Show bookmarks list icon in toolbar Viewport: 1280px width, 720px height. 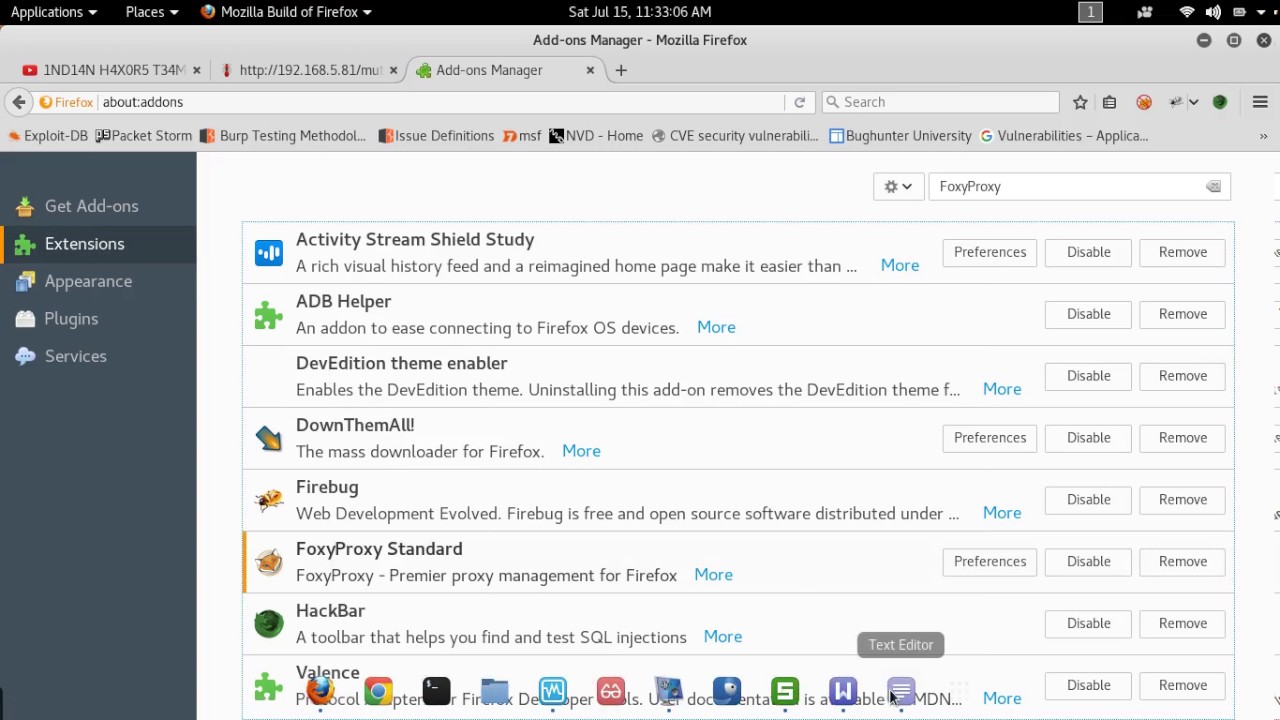tap(1109, 102)
